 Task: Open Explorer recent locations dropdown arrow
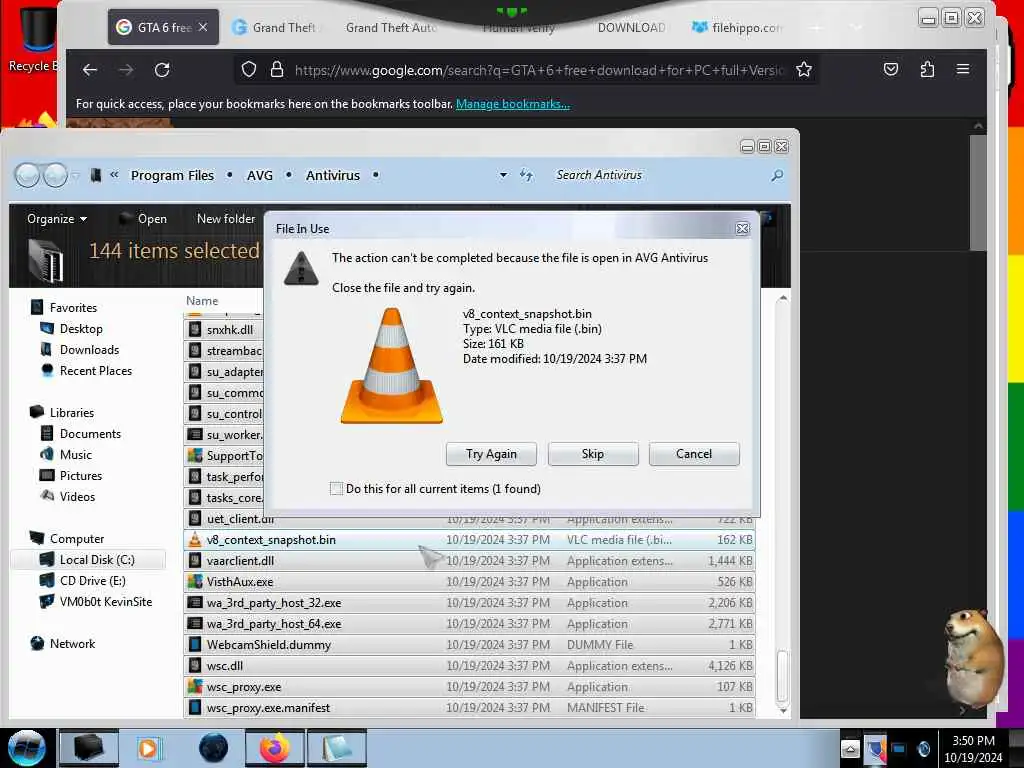point(76,176)
